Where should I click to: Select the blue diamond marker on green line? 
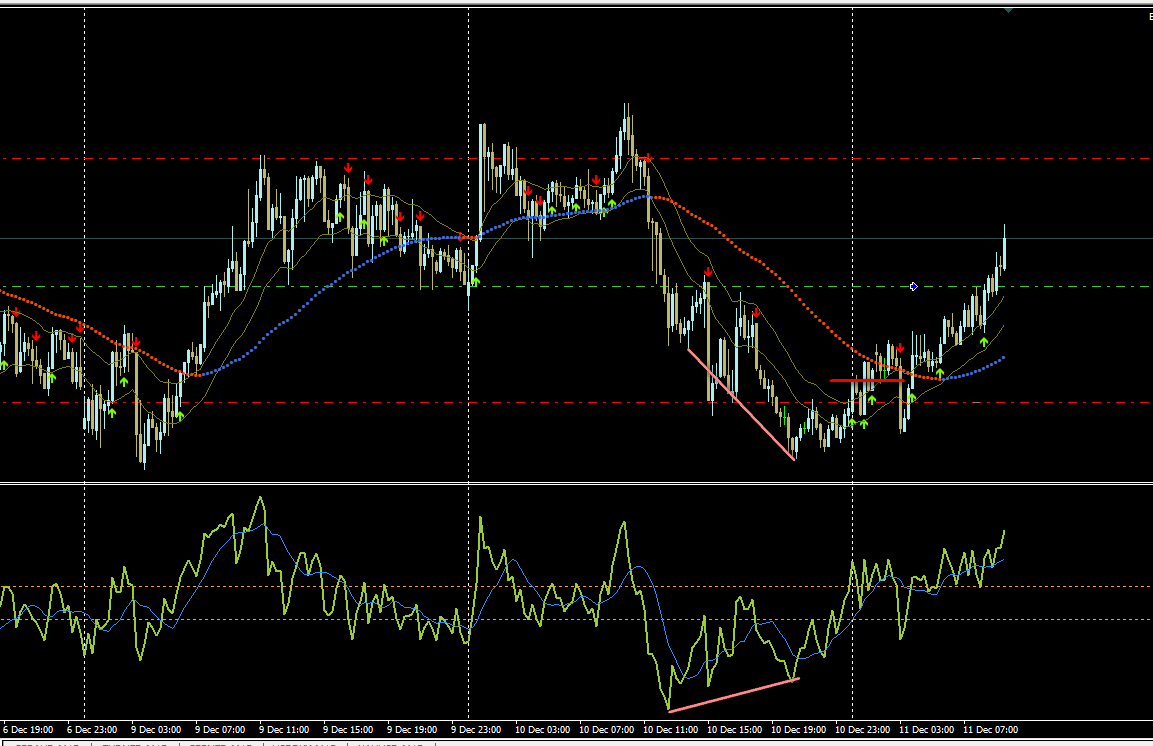point(913,287)
